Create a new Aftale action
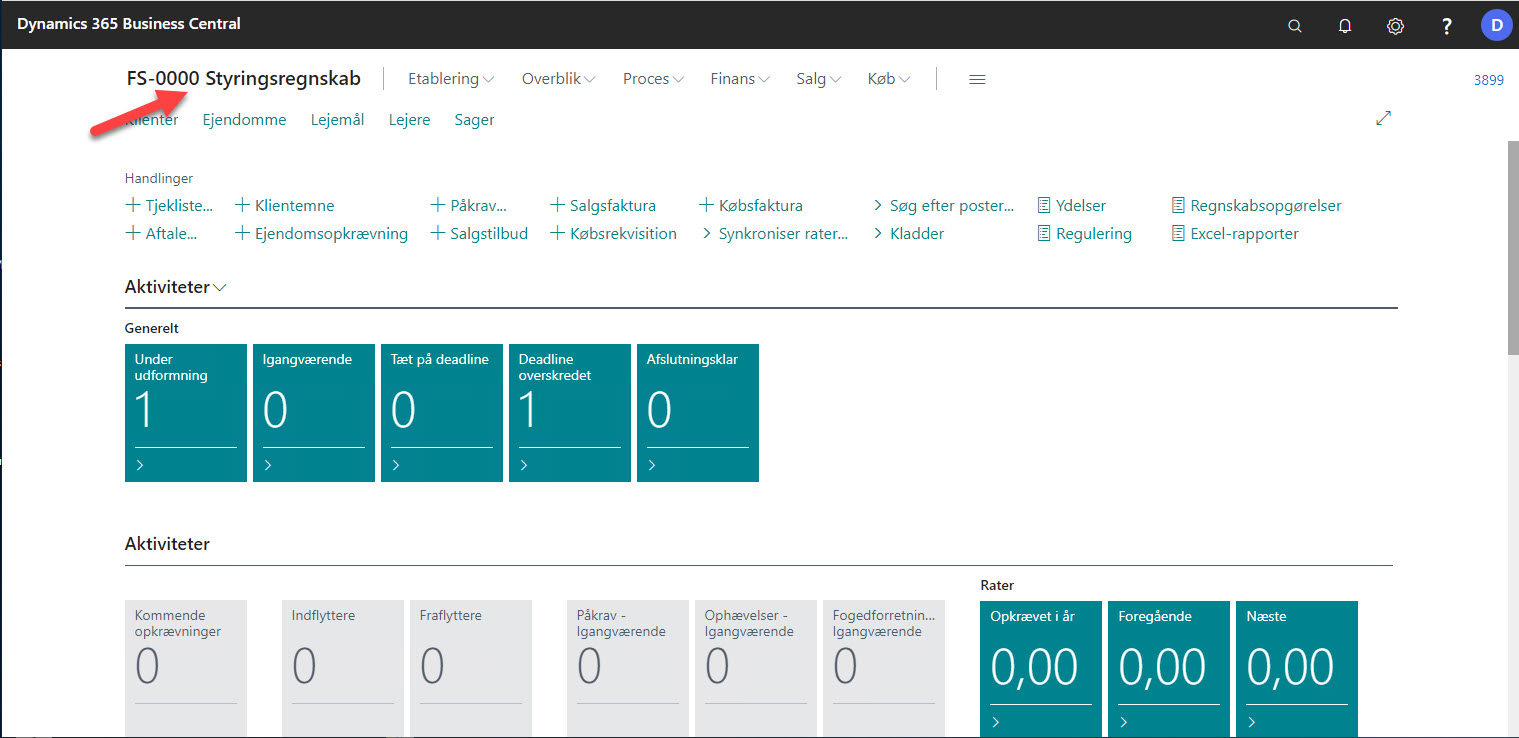This screenshot has height=738, width=1519. (x=162, y=234)
